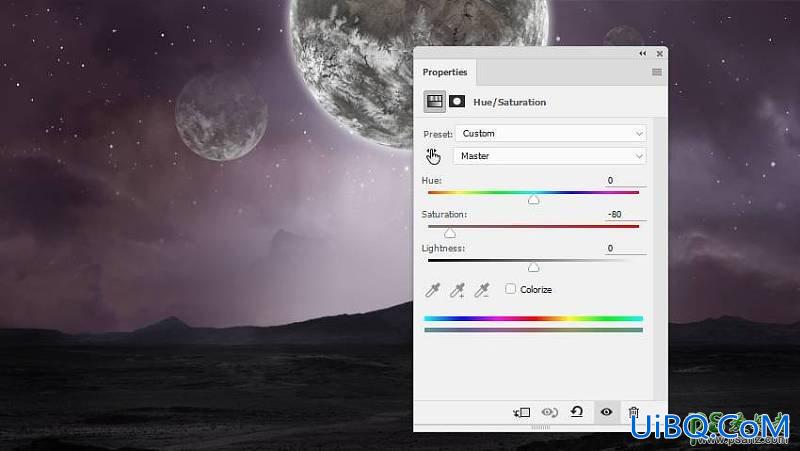Image resolution: width=800 pixels, height=451 pixels.
Task: Click the lower desaturated color bar
Action: (x=534, y=330)
